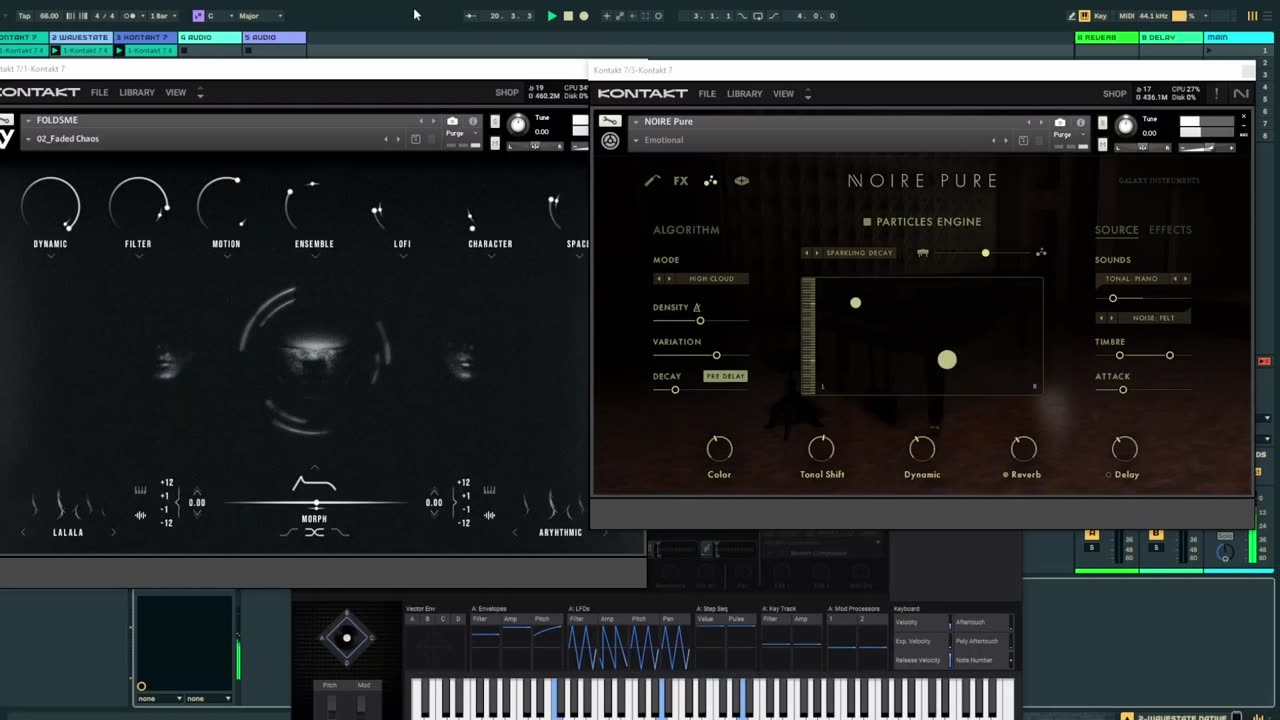Select the 3 Kontakt 7 track header
The image size is (1280, 720).
[x=145, y=37]
